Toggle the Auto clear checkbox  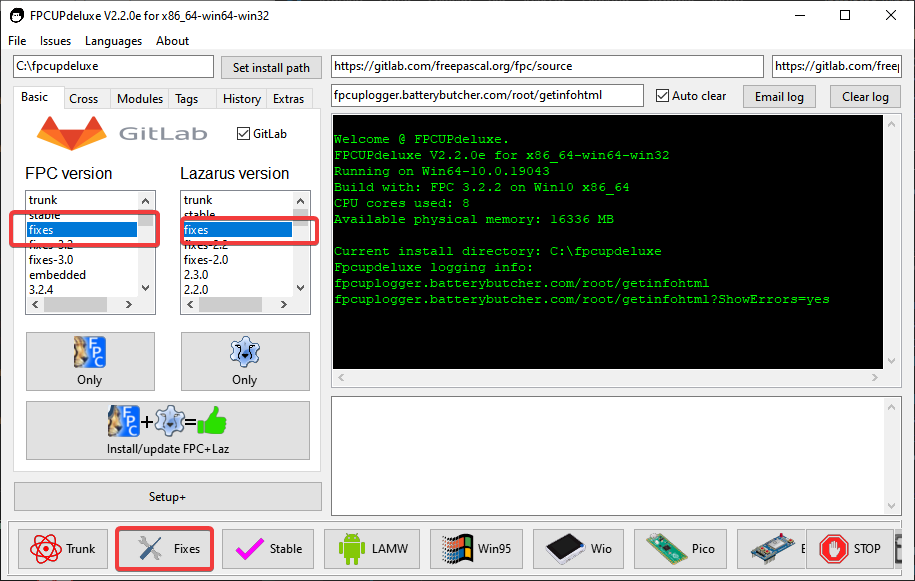click(x=662, y=96)
